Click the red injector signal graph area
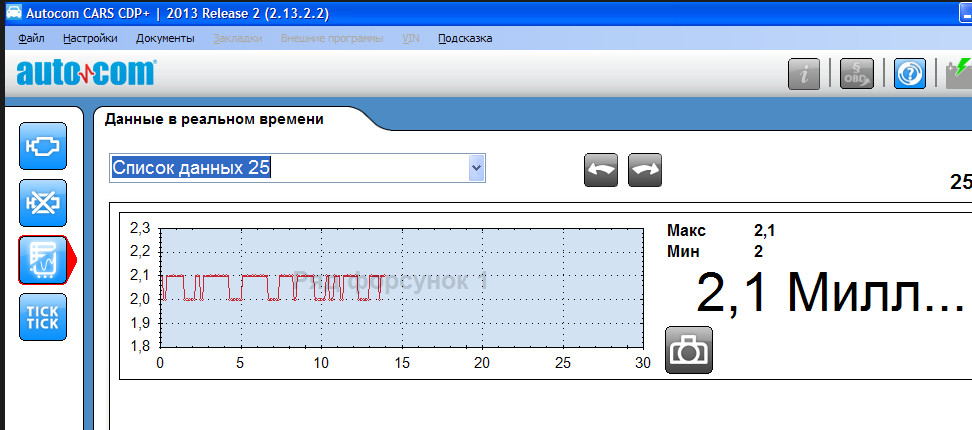972x430 pixels. click(x=400, y=288)
